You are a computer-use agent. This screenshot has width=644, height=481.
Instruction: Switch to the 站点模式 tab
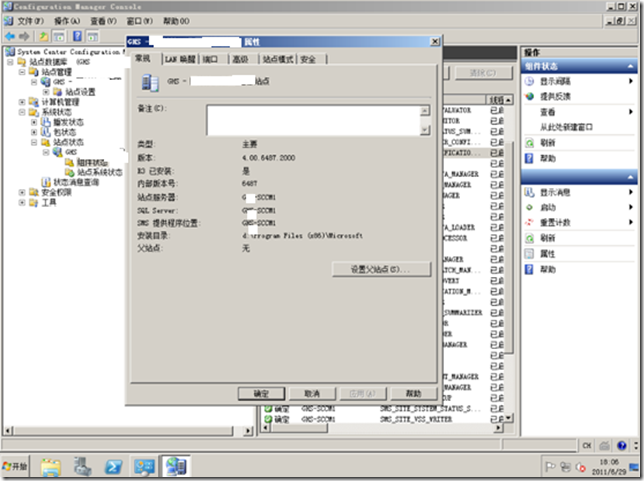click(x=278, y=60)
